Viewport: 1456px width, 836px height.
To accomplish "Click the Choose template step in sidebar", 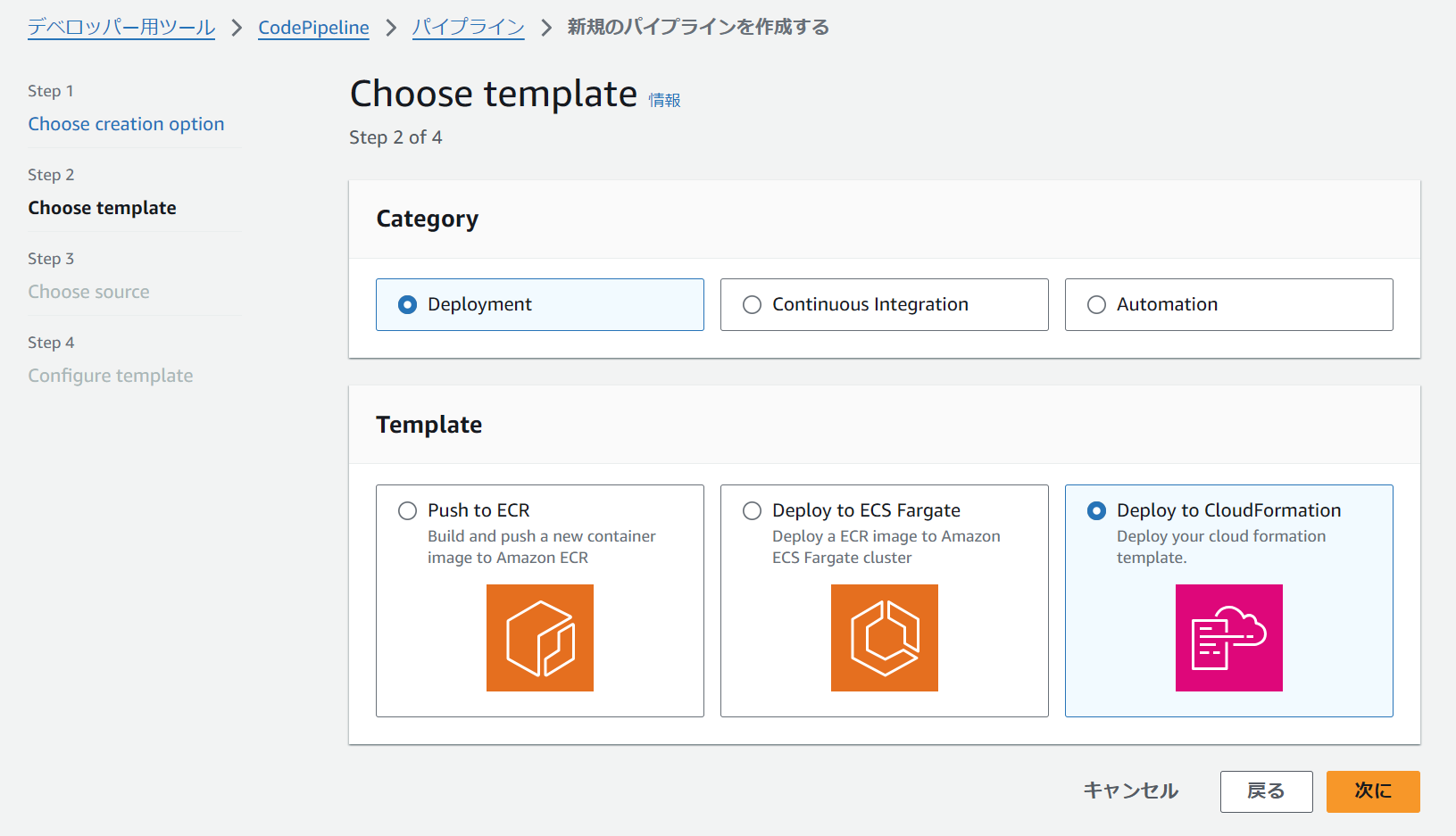I will (x=102, y=208).
